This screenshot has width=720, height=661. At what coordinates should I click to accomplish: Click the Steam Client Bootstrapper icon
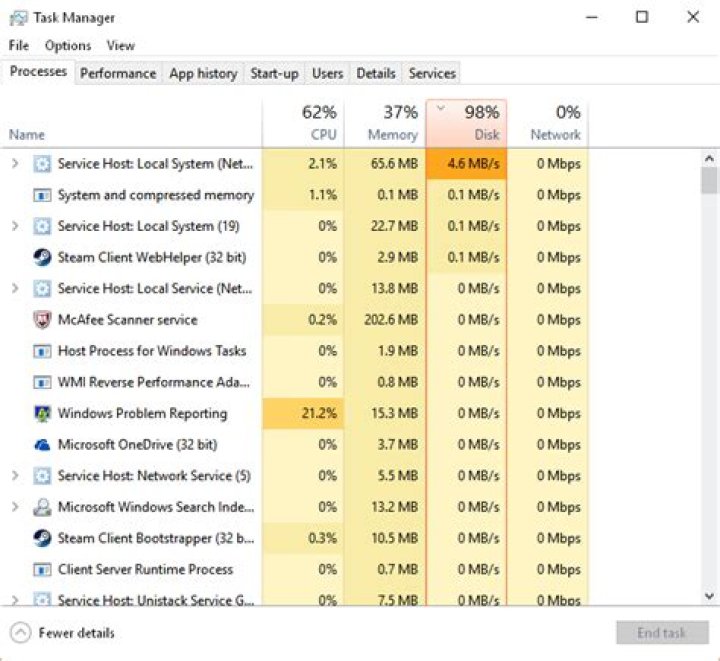tap(42, 538)
